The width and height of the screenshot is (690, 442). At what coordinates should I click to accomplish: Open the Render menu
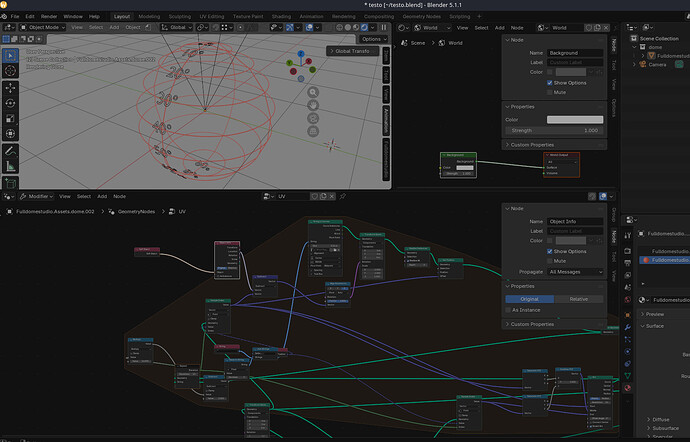[49, 16]
